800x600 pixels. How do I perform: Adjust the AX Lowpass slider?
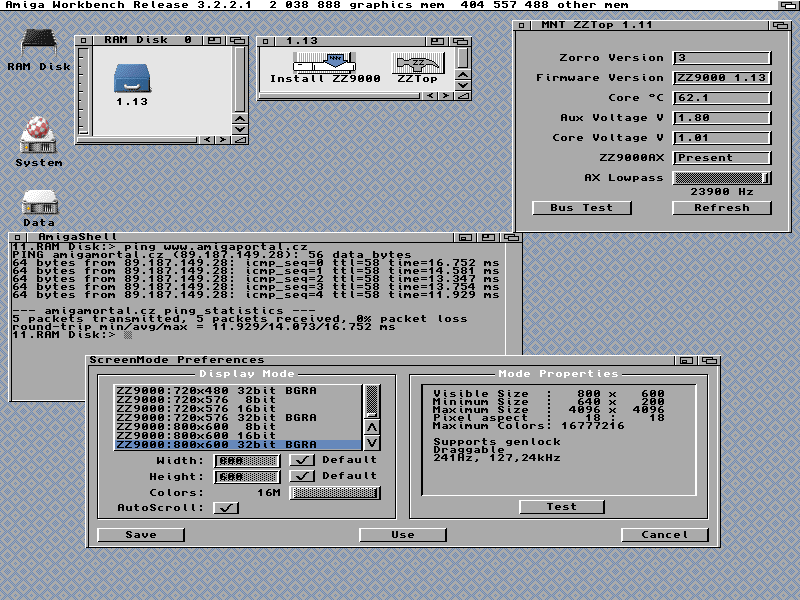722,178
